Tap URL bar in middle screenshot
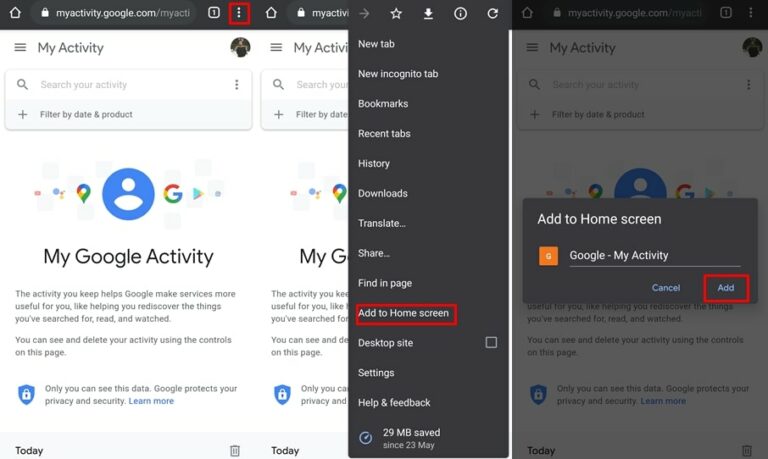768x459 pixels. 319,13
